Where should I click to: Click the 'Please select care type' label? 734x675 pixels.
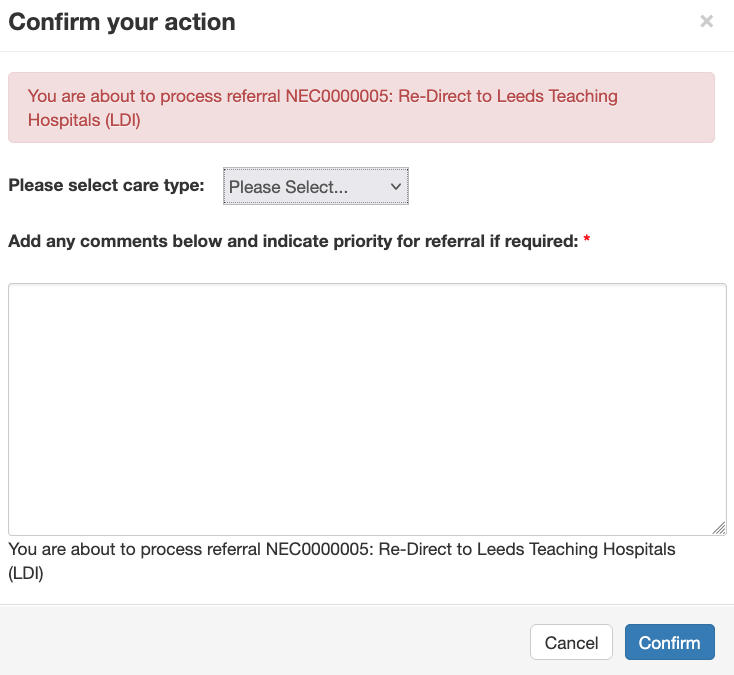click(106, 185)
